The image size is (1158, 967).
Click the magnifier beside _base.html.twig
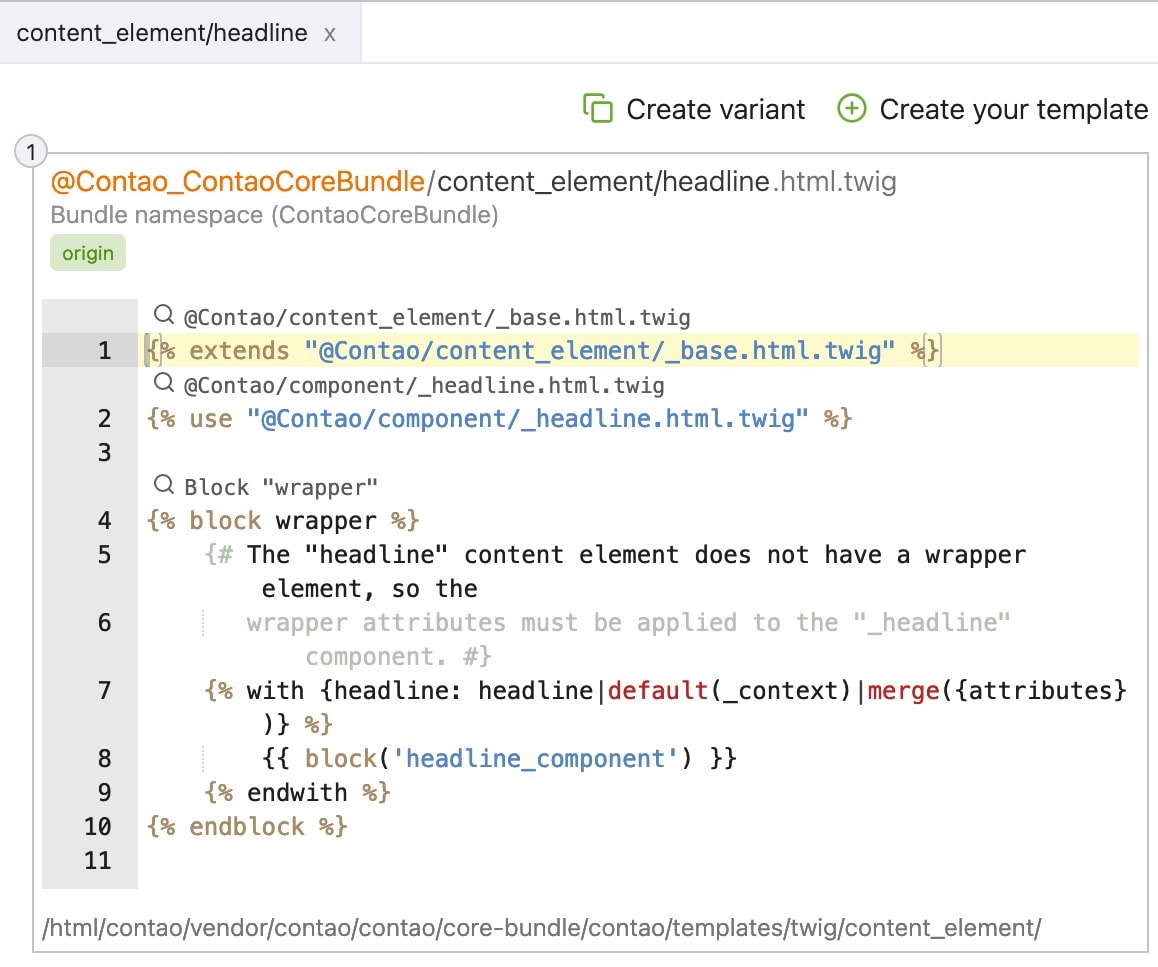coord(163,315)
